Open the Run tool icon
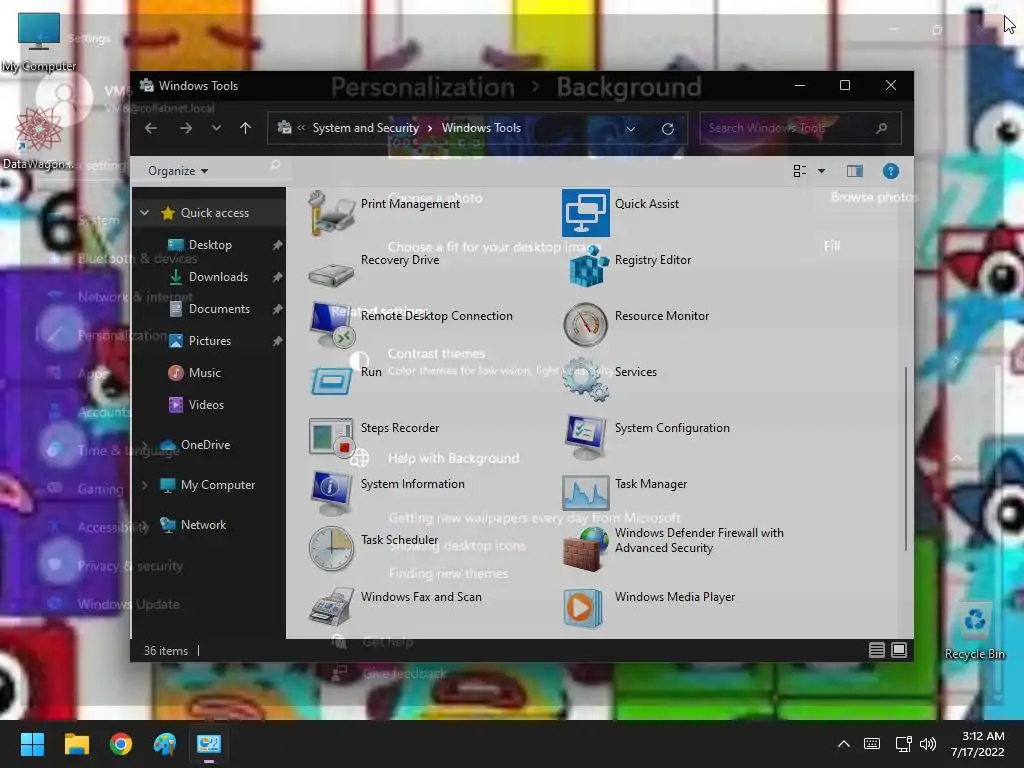Image resolution: width=1024 pixels, height=768 pixels. click(x=332, y=381)
